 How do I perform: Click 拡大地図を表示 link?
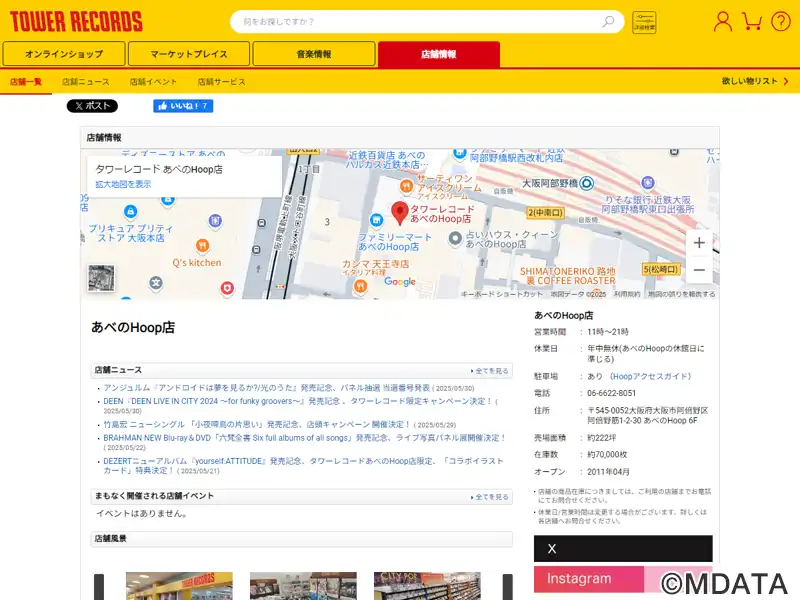coord(123,184)
